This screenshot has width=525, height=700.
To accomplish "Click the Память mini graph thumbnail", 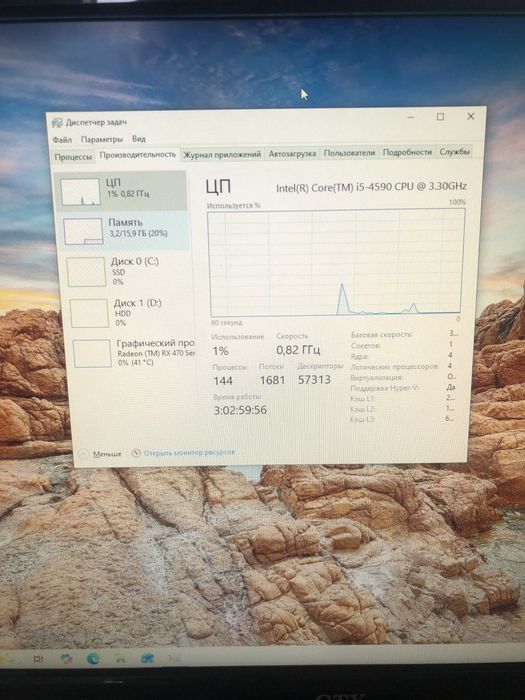I will [83, 231].
